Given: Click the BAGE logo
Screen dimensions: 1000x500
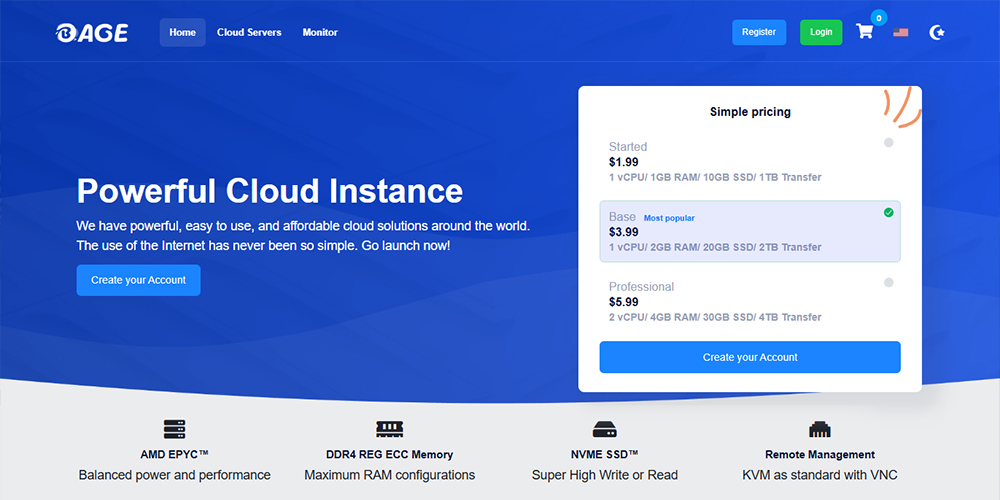Looking at the screenshot, I should [92, 32].
